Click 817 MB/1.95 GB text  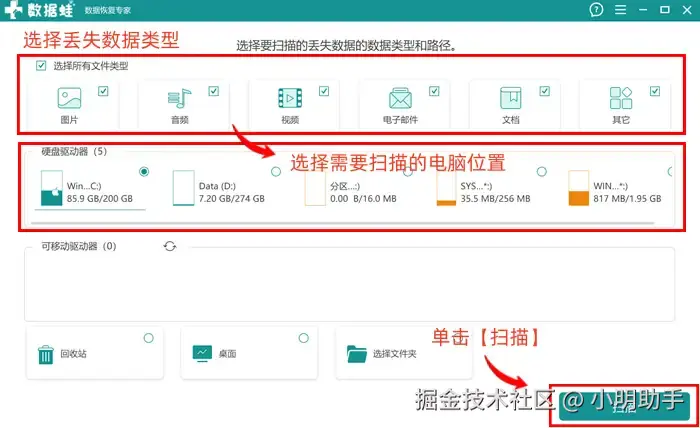627,199
